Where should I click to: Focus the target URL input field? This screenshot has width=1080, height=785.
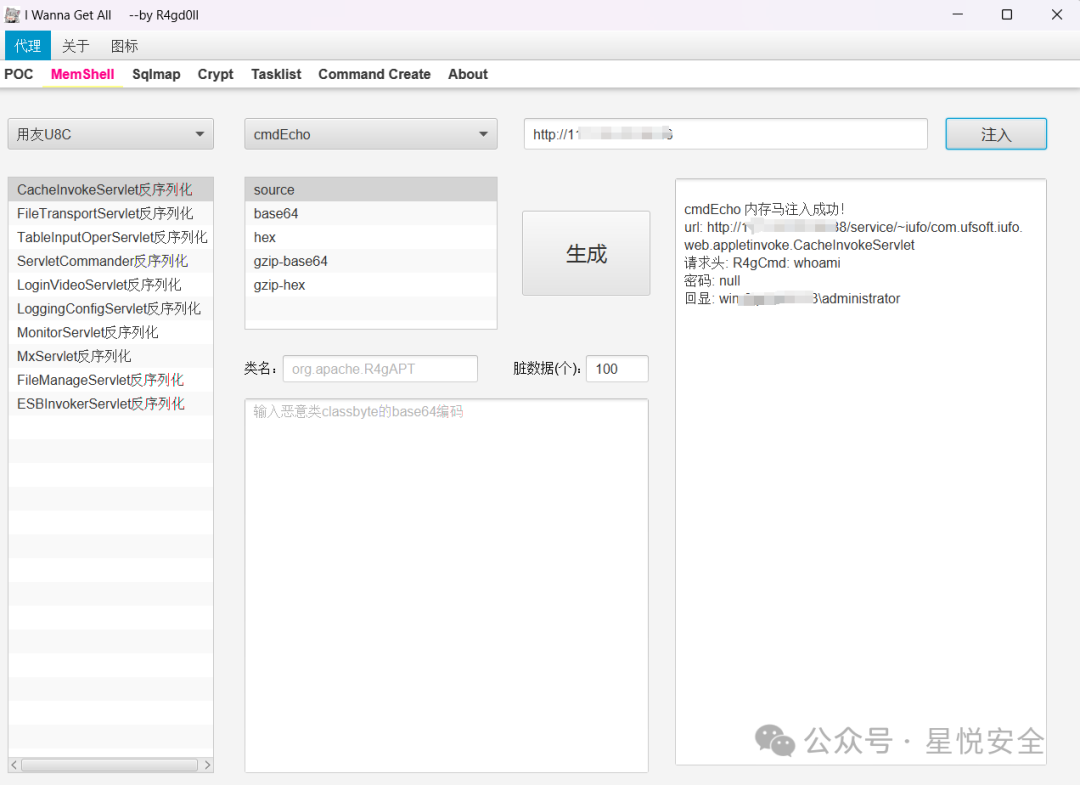(725, 134)
